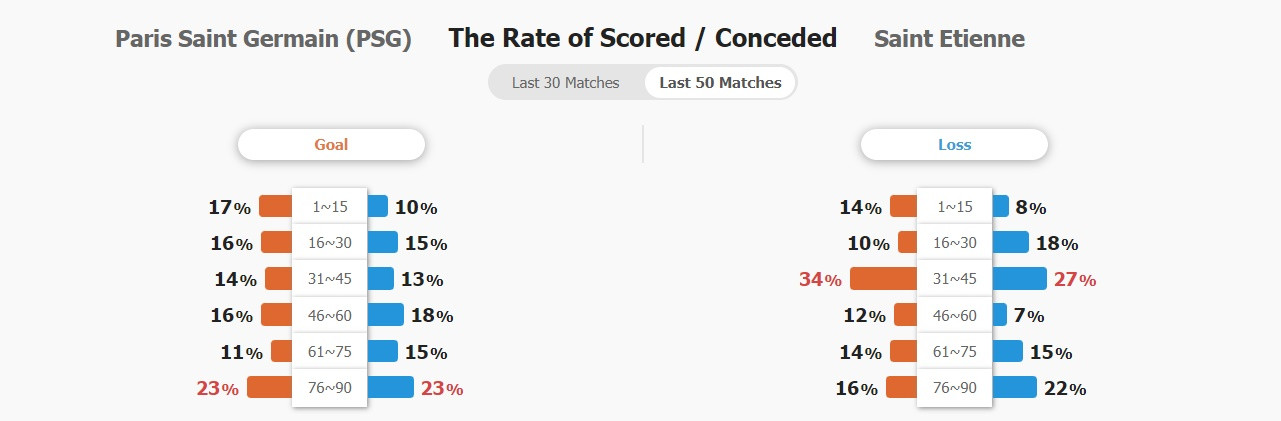Click the blue 22% bar for Loss 76~90
This screenshot has width=1281, height=421.
(x=1014, y=387)
